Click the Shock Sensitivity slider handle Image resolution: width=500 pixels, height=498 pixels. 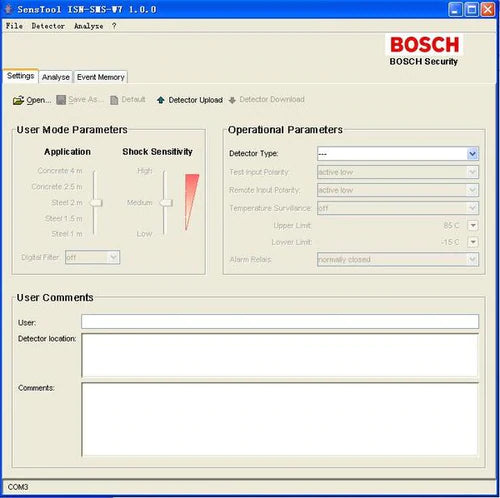coord(166,203)
